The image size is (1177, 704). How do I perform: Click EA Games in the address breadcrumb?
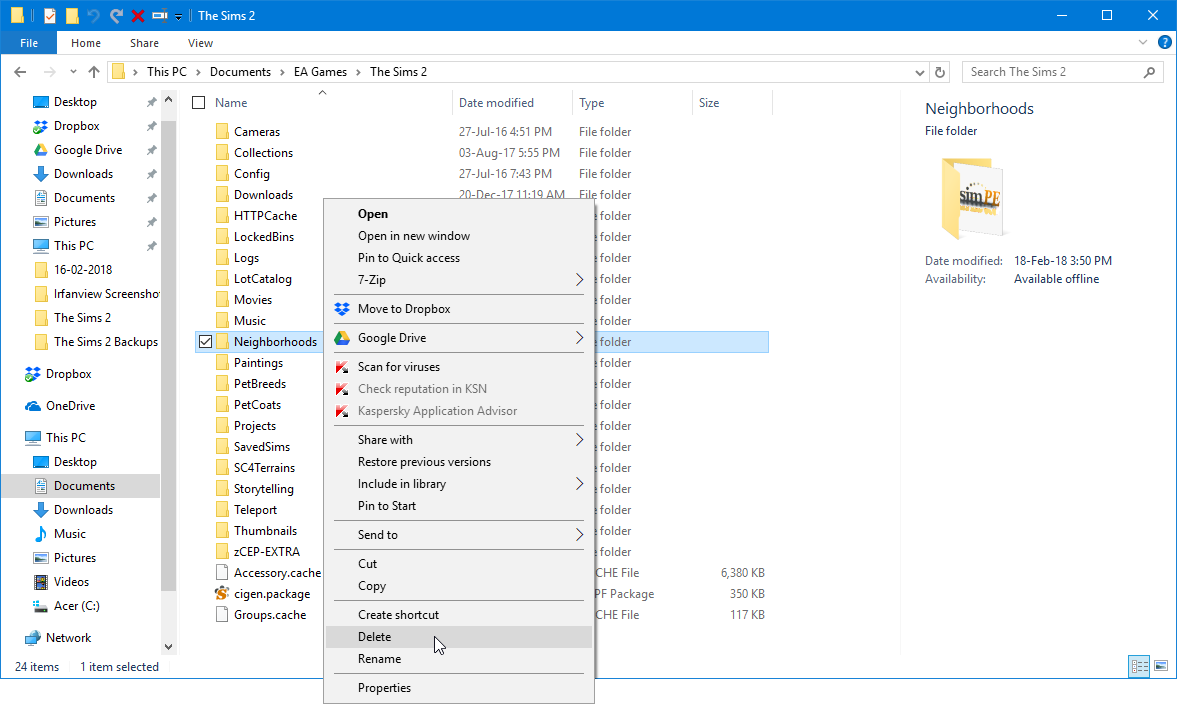321,72
